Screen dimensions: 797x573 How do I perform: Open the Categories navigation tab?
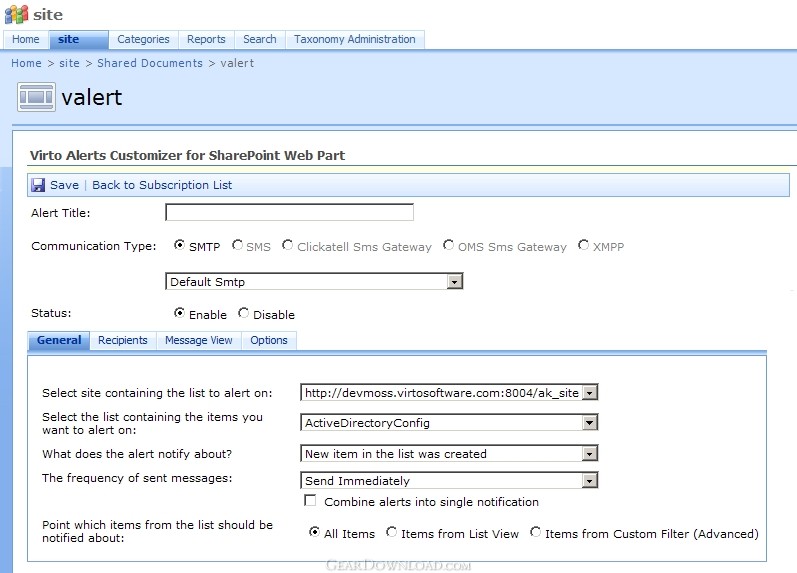pos(143,39)
